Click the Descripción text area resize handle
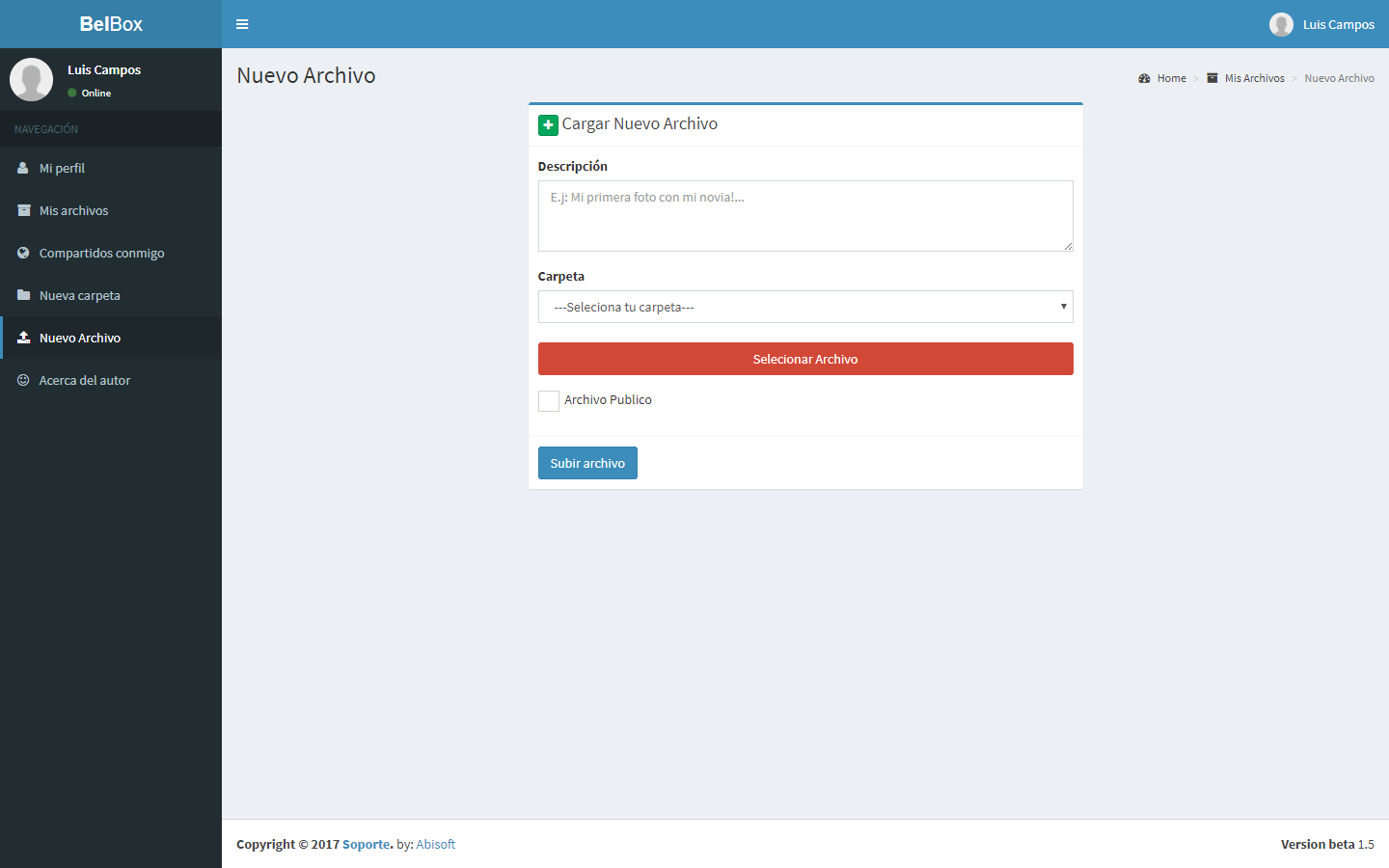 pyautogui.click(x=1068, y=246)
